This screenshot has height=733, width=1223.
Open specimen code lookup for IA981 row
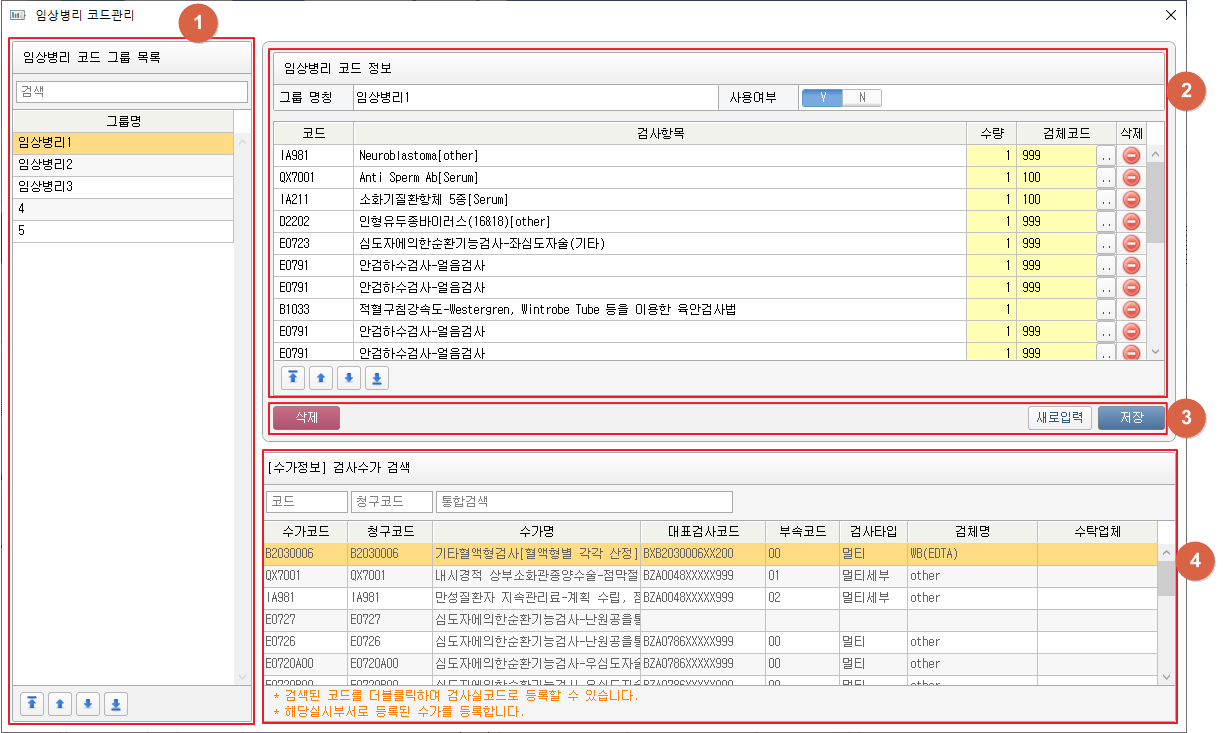coord(1105,155)
